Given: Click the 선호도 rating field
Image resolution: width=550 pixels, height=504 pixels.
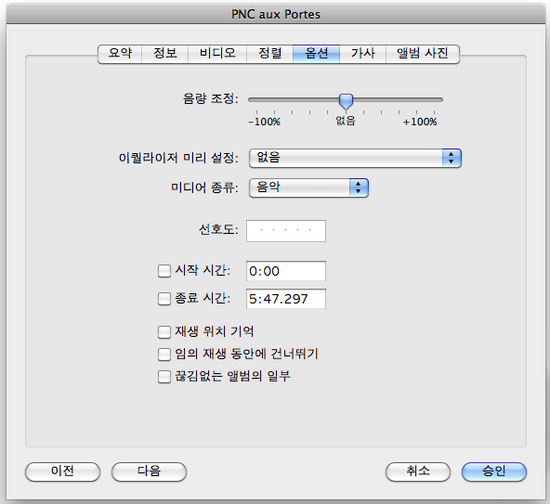Looking at the screenshot, I should (286, 231).
